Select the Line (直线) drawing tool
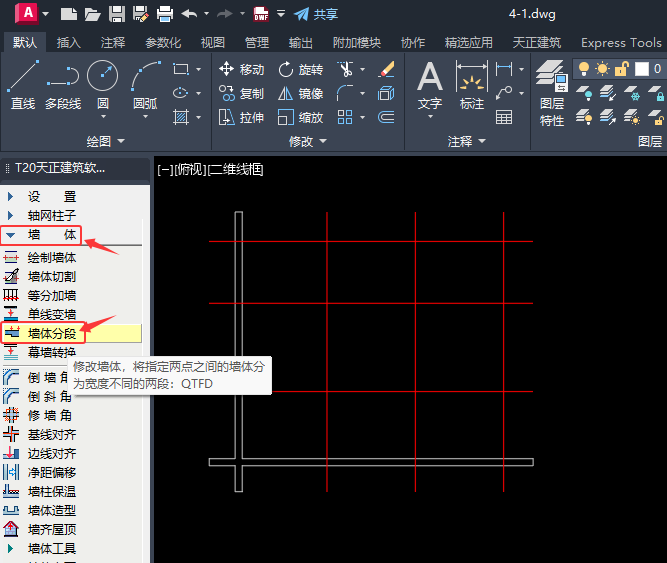667x563 pixels. (23, 85)
